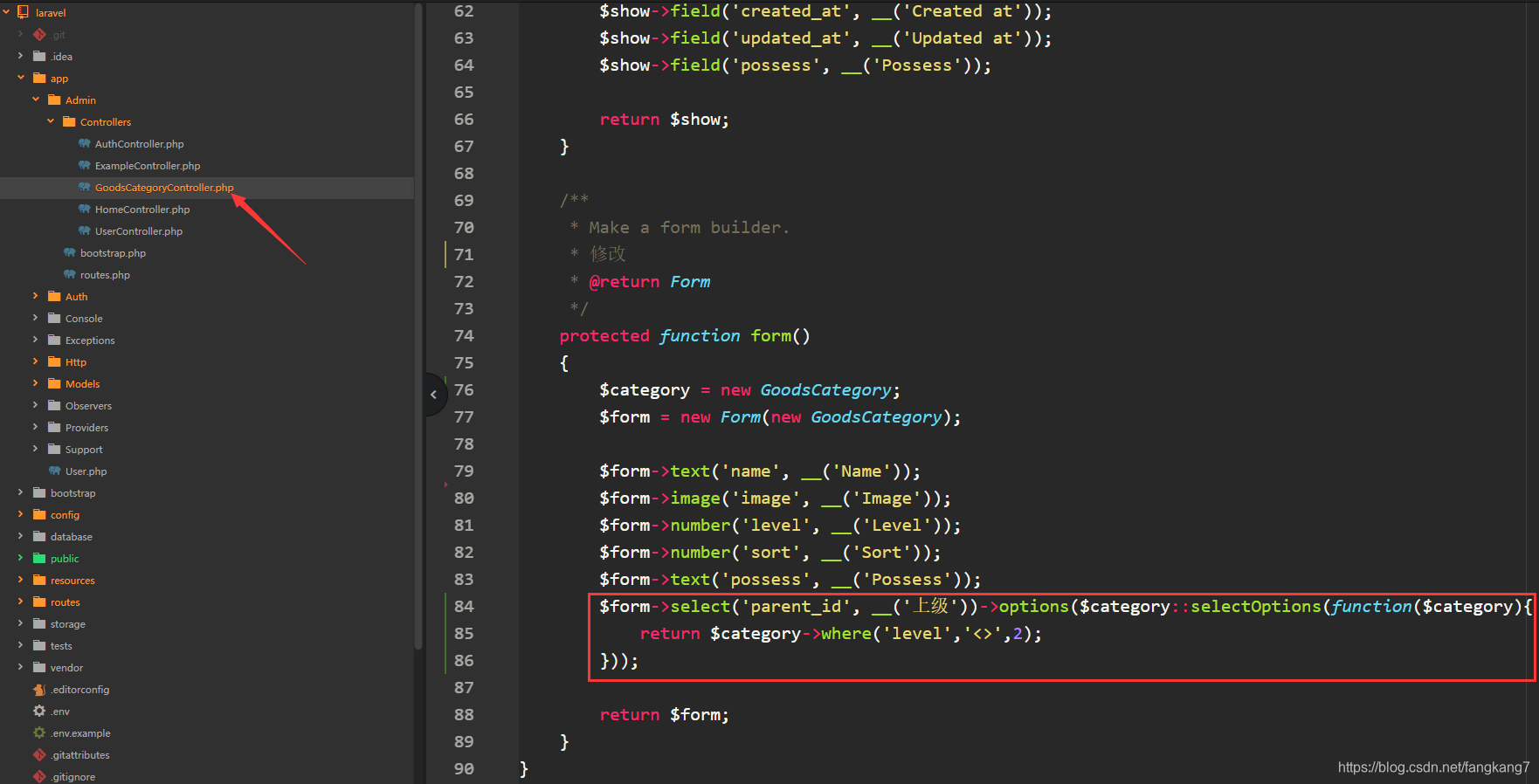The width and height of the screenshot is (1539, 784).
Task: Open HomeController.php file
Action: click(142, 210)
